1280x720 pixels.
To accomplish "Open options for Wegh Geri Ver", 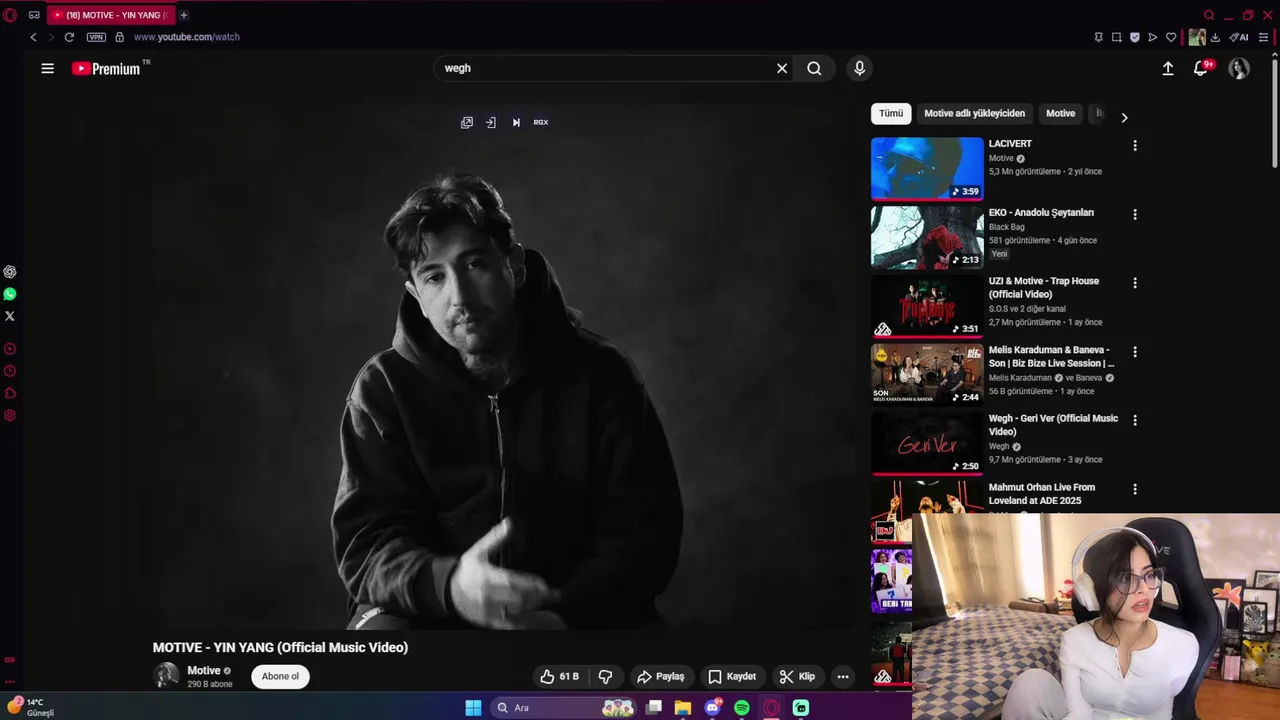I will pos(1135,421).
